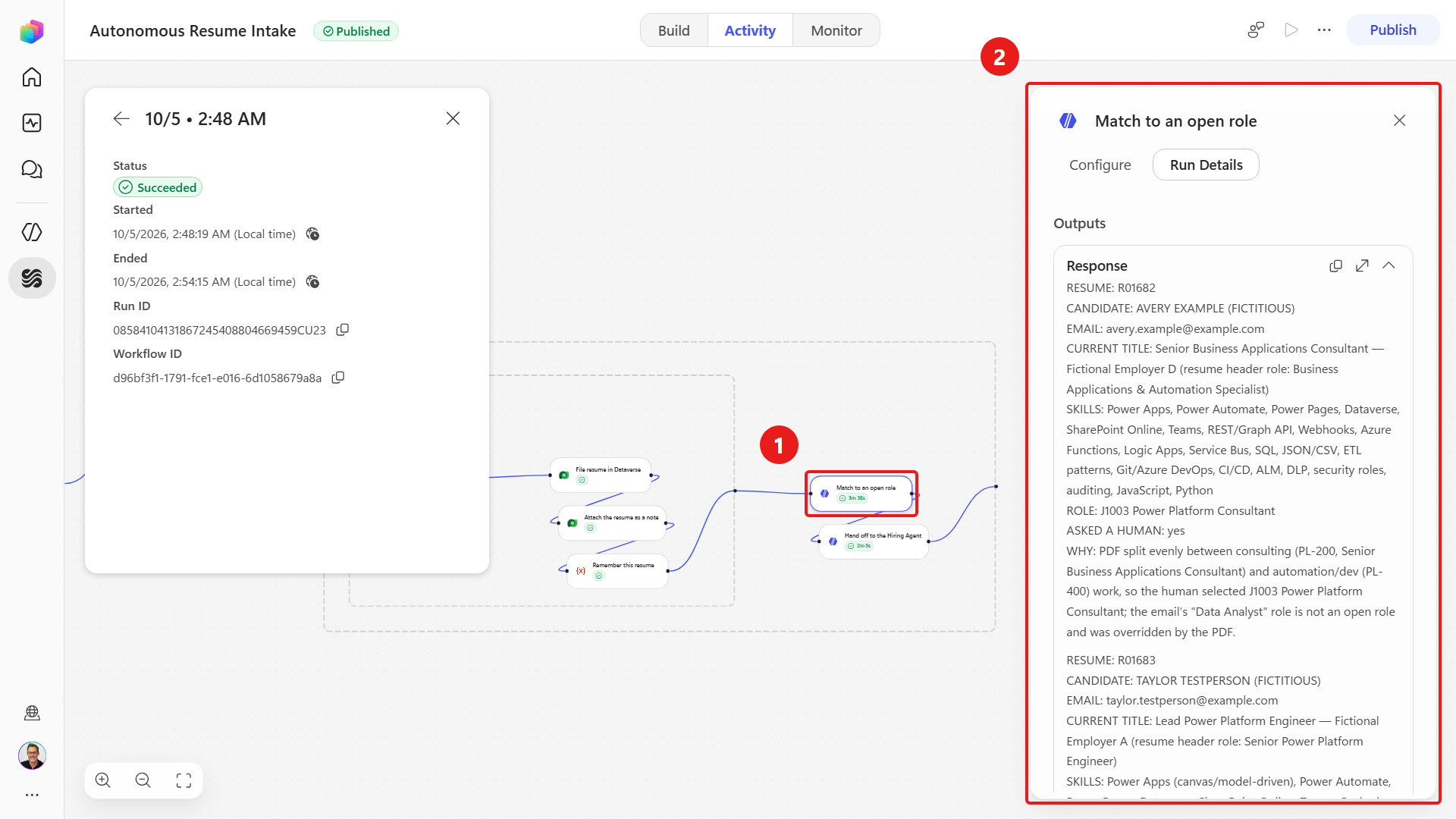Open the Home icon in sidebar
This screenshot has width=1456, height=819.
click(32, 77)
